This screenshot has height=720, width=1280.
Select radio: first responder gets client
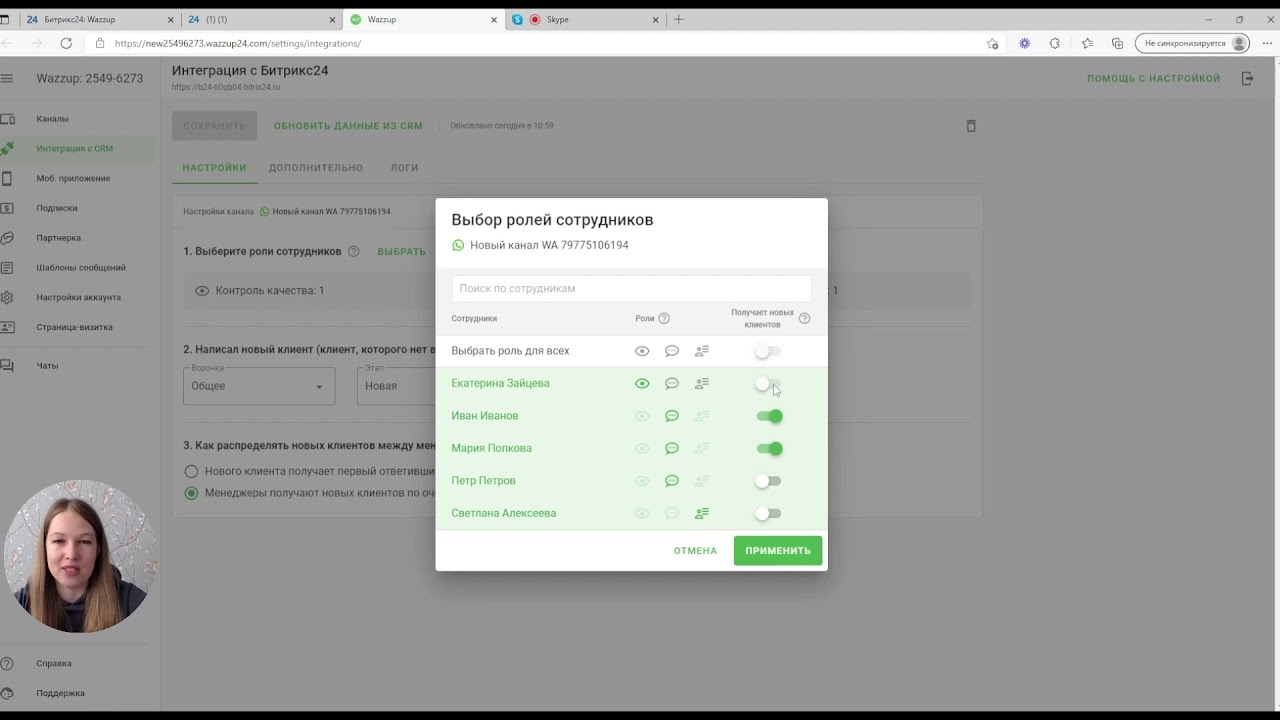[x=191, y=471]
